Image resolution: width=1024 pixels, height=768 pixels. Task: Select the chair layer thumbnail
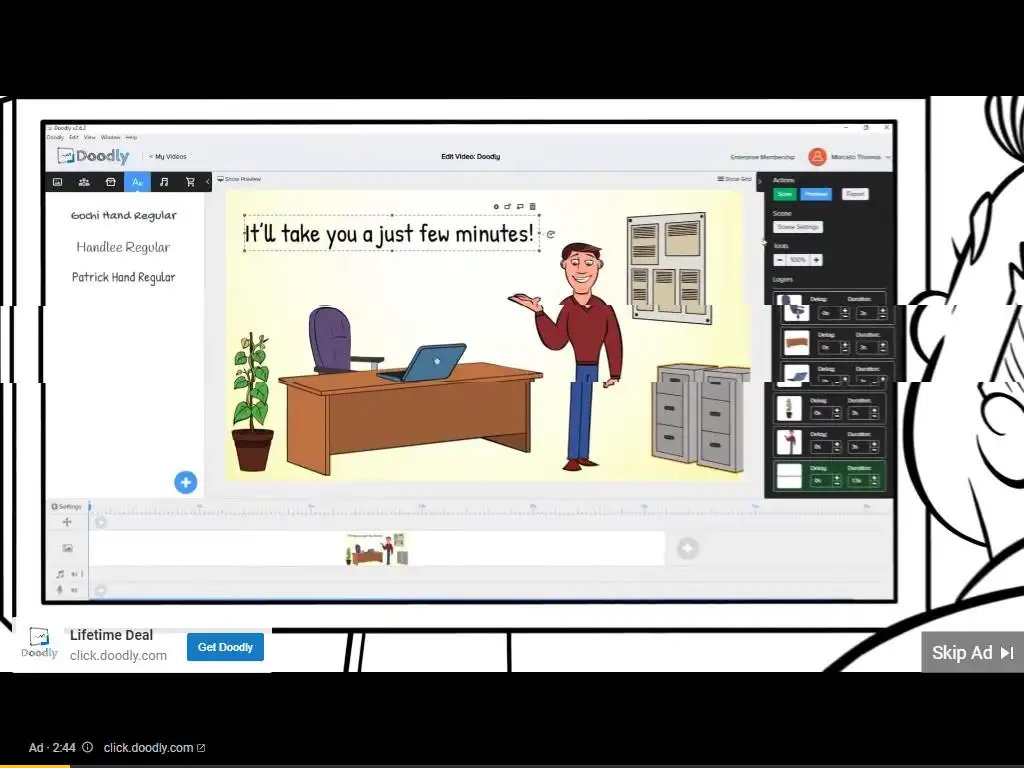[x=795, y=309]
